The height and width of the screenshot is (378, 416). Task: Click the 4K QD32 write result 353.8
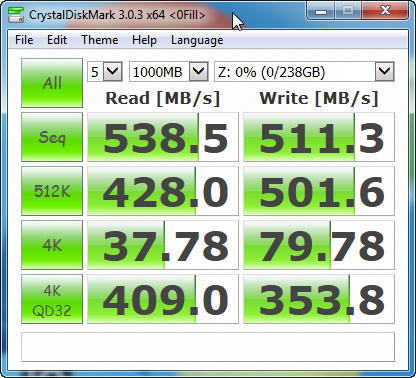click(319, 299)
